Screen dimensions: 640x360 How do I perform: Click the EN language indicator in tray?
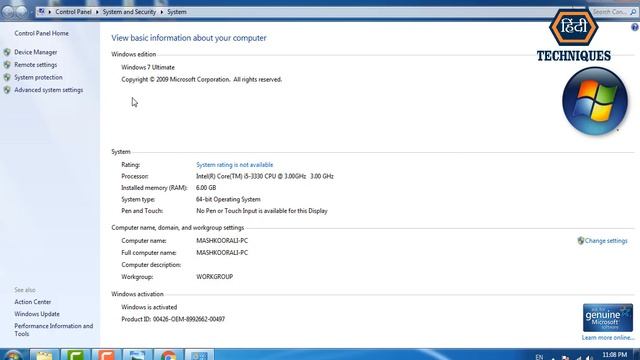point(539,357)
